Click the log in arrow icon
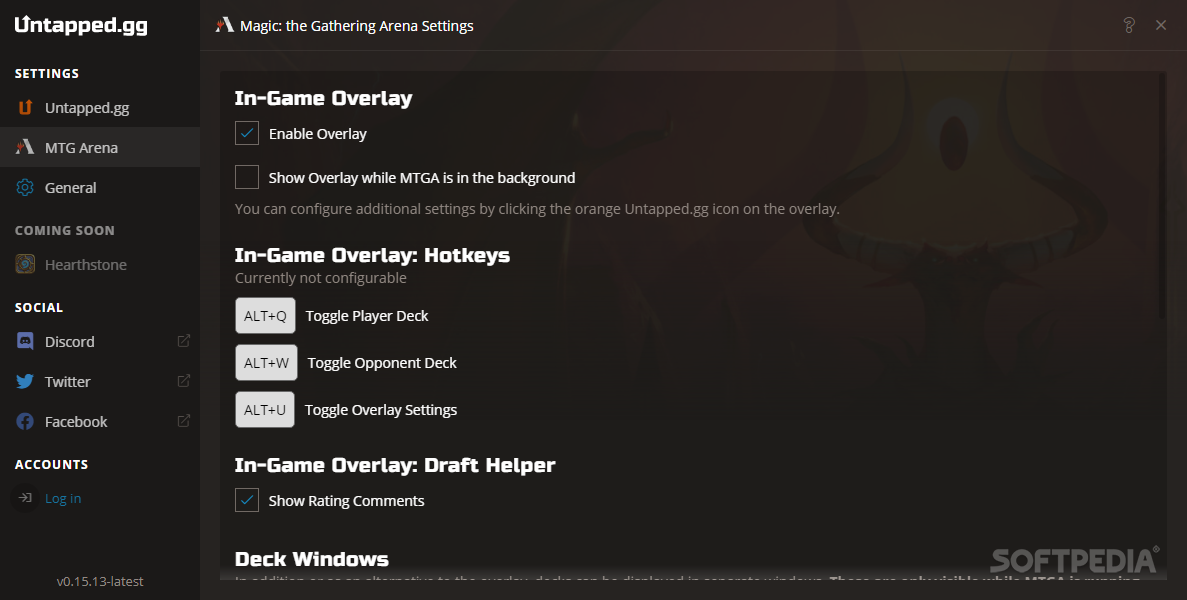This screenshot has width=1187, height=600. 25,498
